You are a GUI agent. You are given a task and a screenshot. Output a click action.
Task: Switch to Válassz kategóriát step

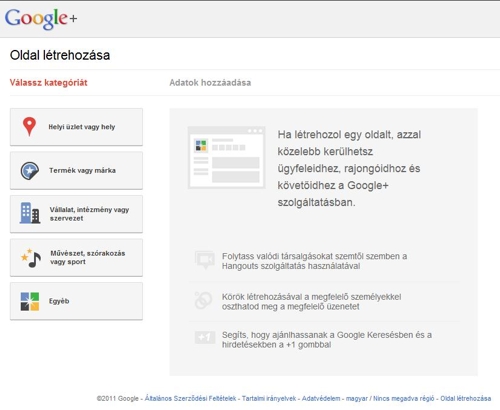tap(48, 83)
